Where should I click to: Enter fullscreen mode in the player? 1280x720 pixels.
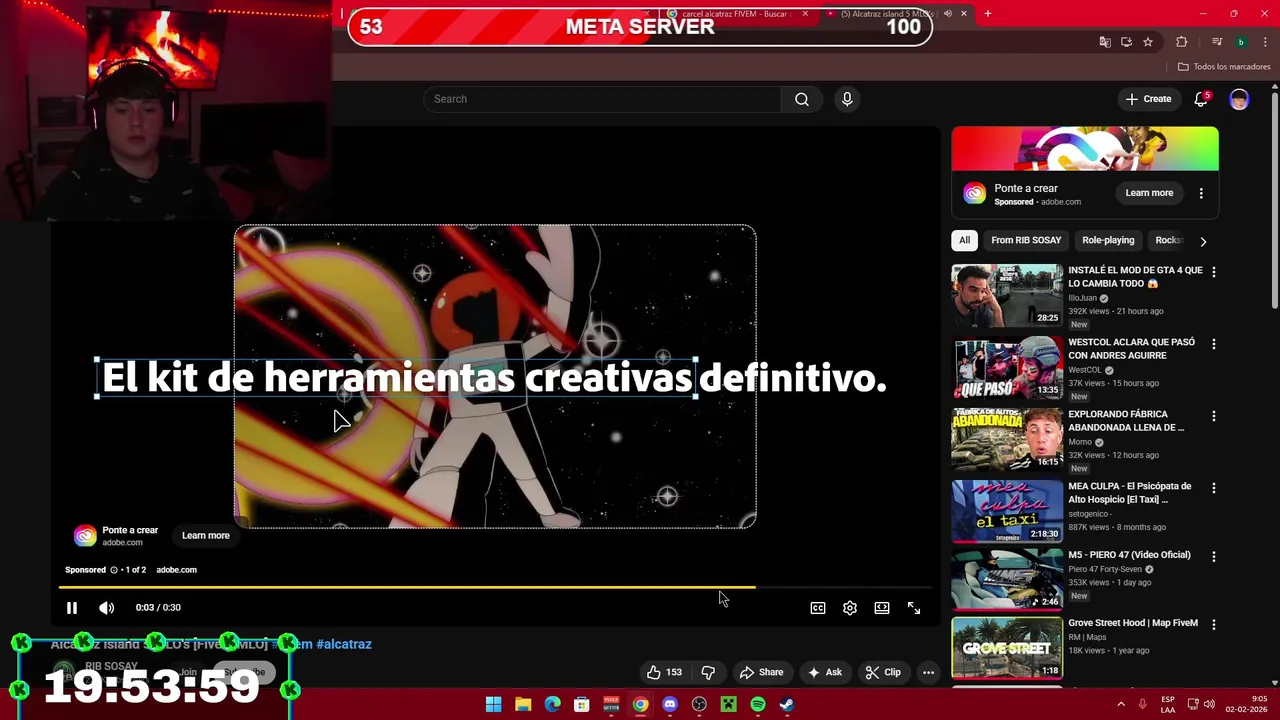point(914,608)
